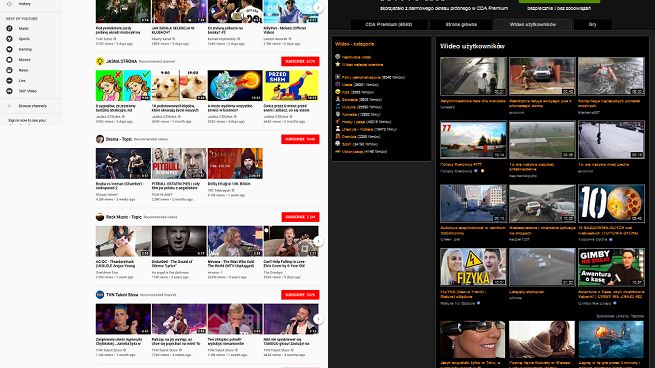Click the JASNA STRONA channel avatar
Viewport: 655px width, 368px height.
(x=100, y=61)
